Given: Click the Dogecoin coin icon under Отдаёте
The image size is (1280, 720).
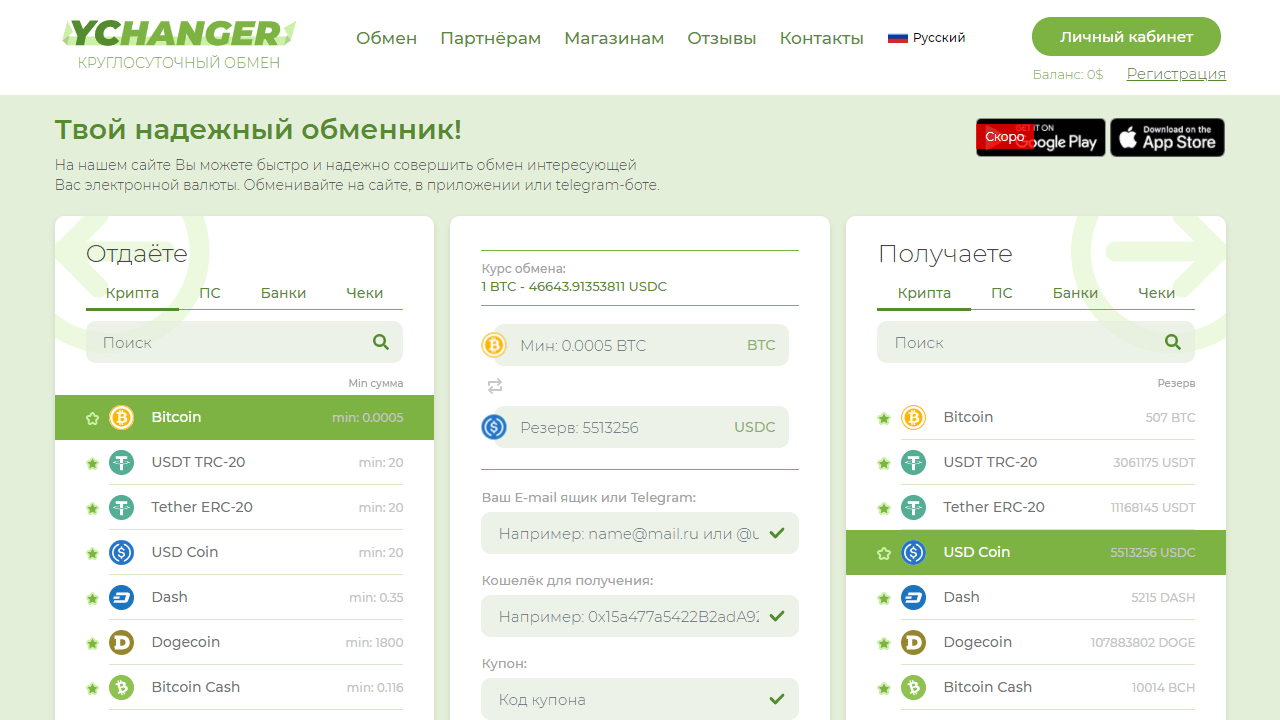Looking at the screenshot, I should click(121, 642).
